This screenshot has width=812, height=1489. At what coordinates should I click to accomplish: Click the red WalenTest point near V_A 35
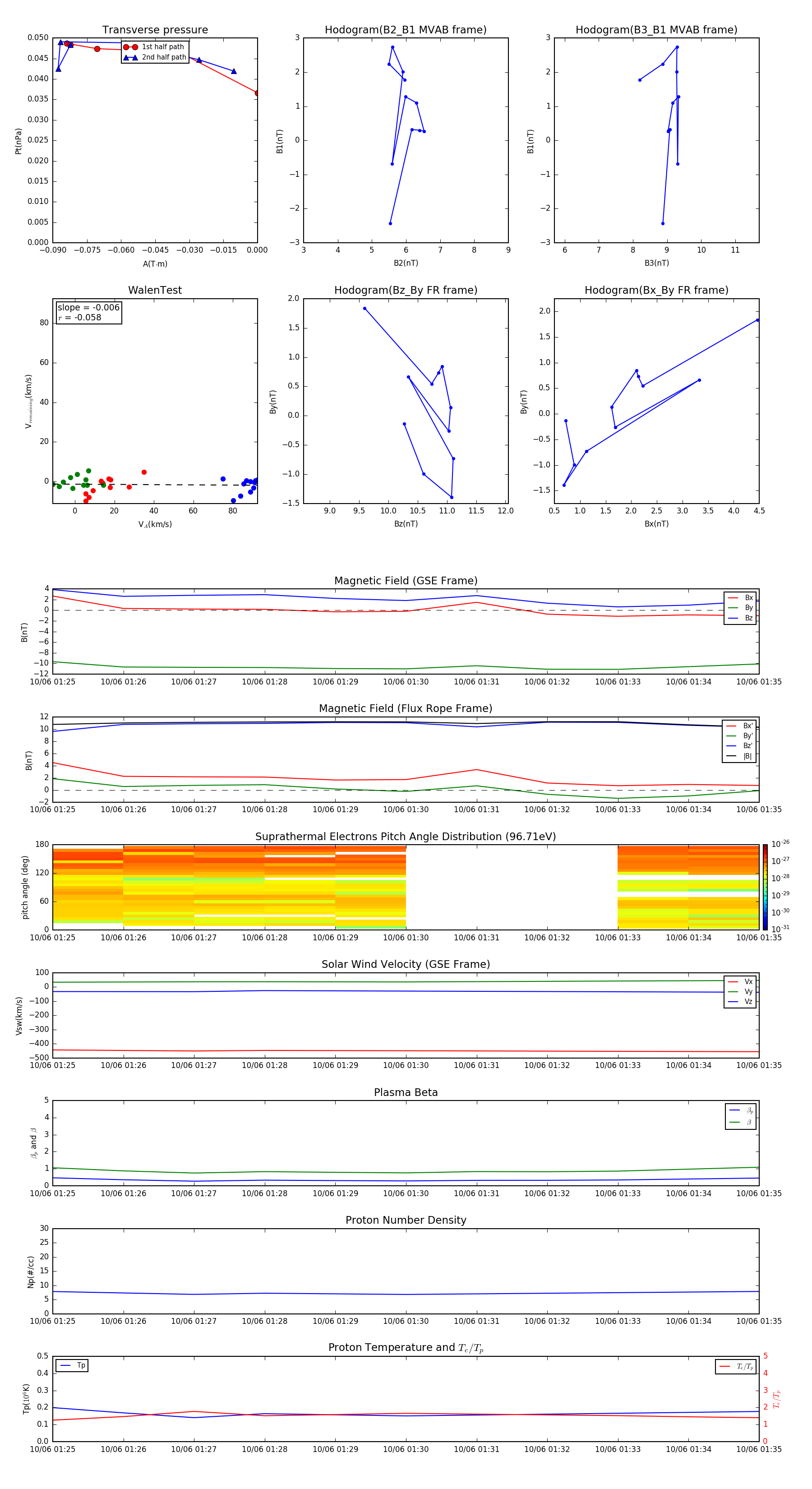[x=144, y=472]
